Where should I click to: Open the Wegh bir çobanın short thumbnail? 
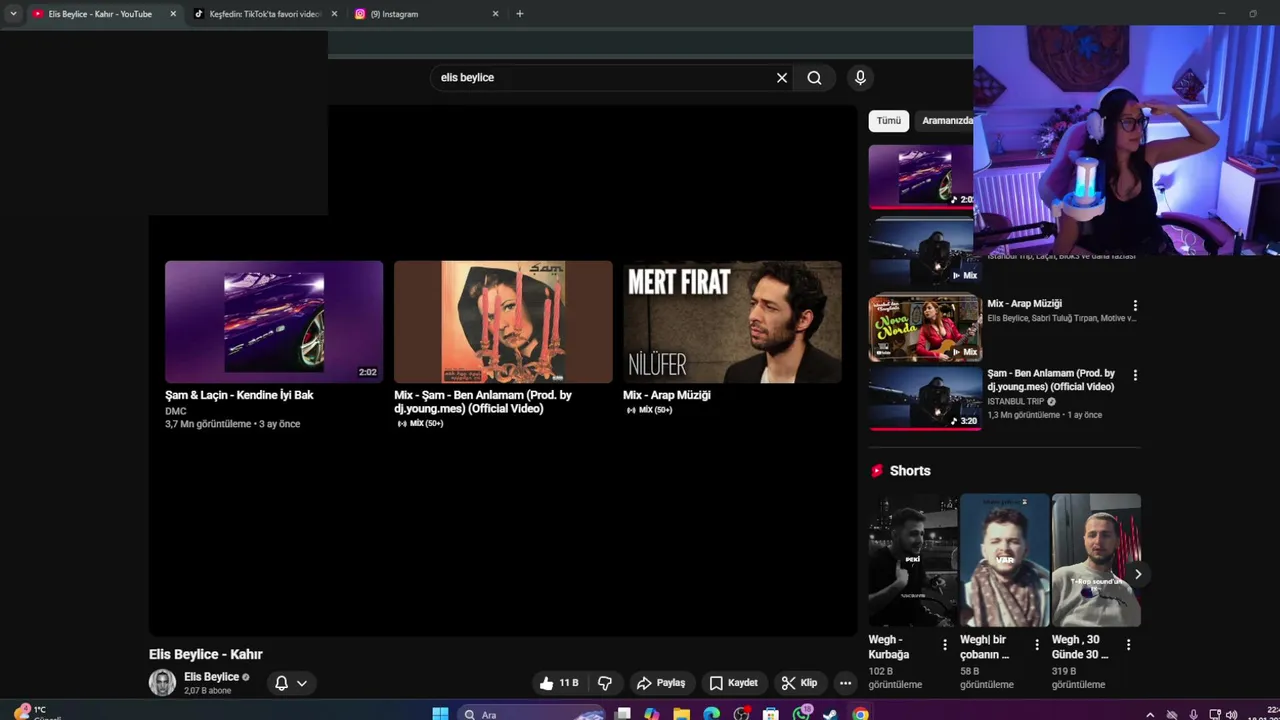(1004, 560)
